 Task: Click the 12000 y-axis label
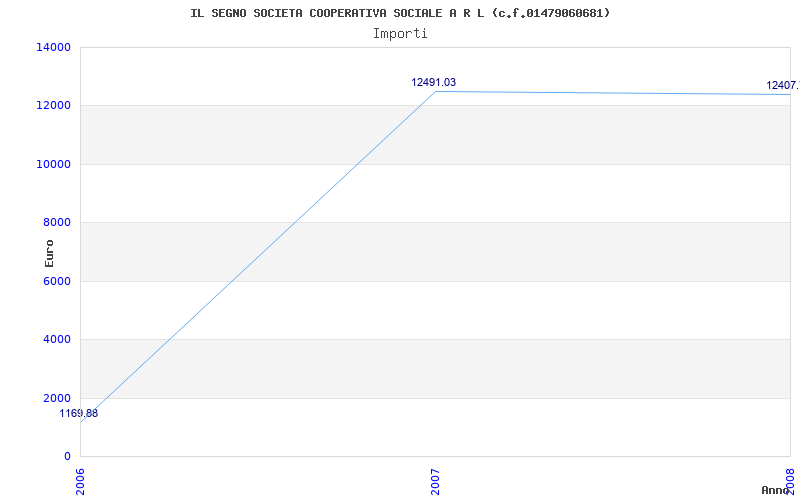[x=53, y=106]
